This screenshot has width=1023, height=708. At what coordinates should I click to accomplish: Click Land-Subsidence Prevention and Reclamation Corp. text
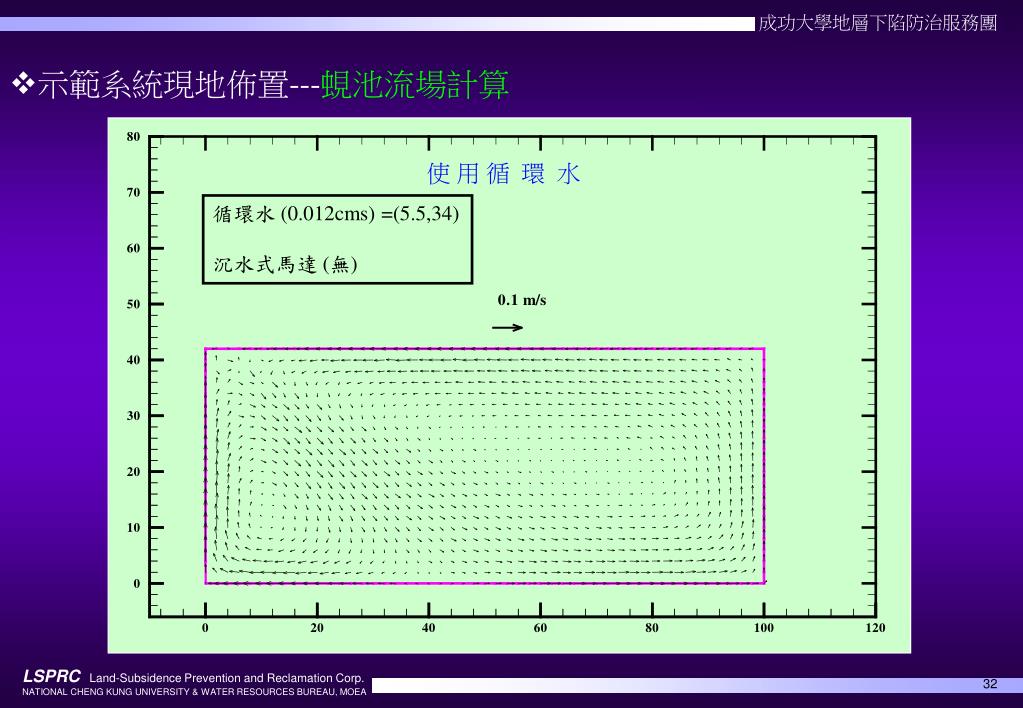click(x=226, y=678)
